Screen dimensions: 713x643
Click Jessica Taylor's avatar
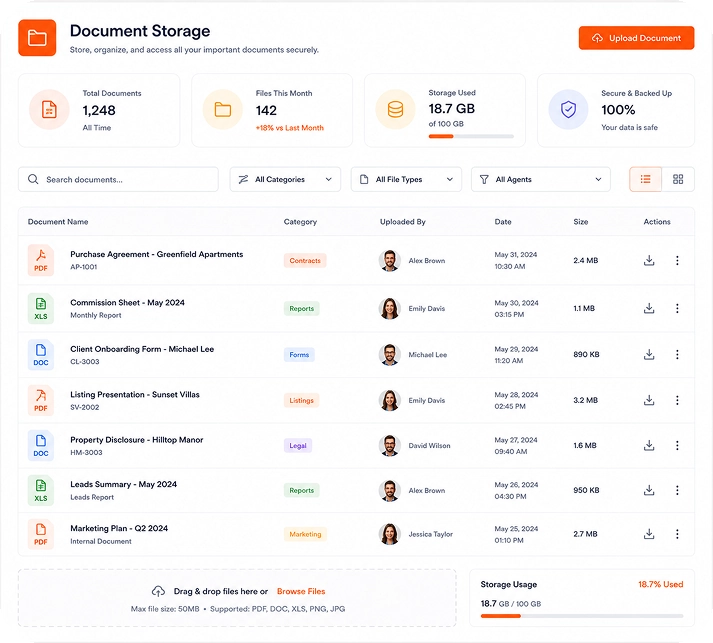click(390, 534)
